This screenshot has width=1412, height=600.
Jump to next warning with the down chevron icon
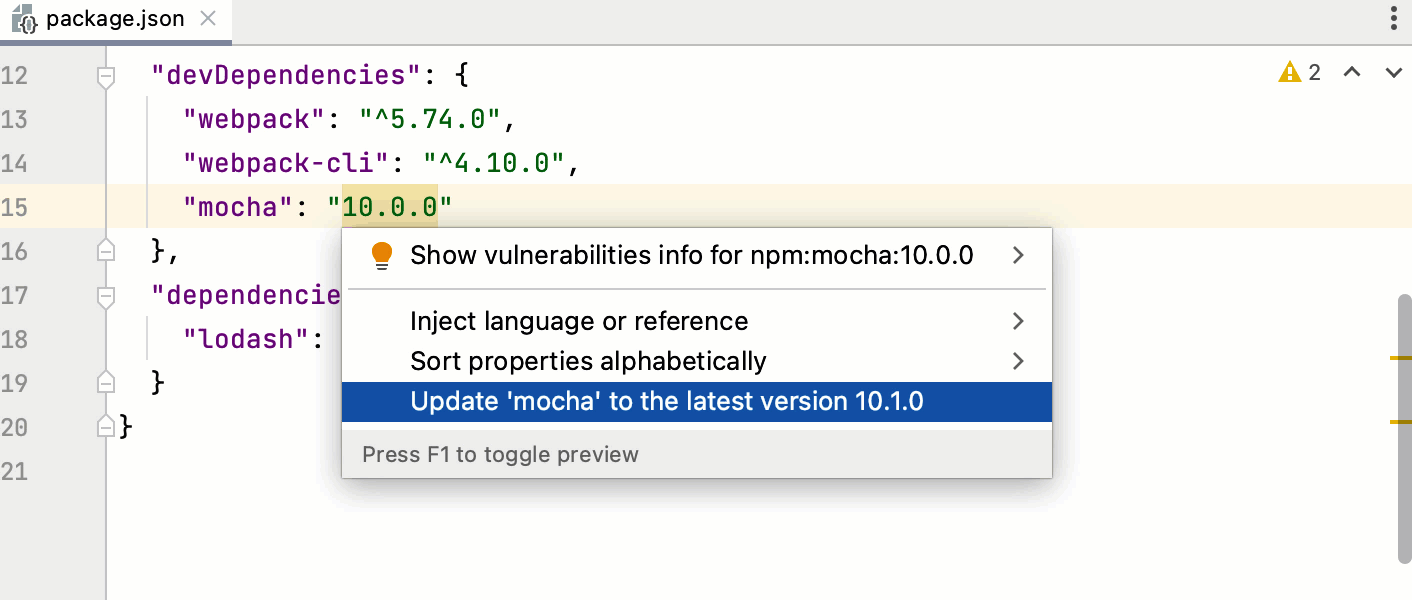pos(1392,72)
